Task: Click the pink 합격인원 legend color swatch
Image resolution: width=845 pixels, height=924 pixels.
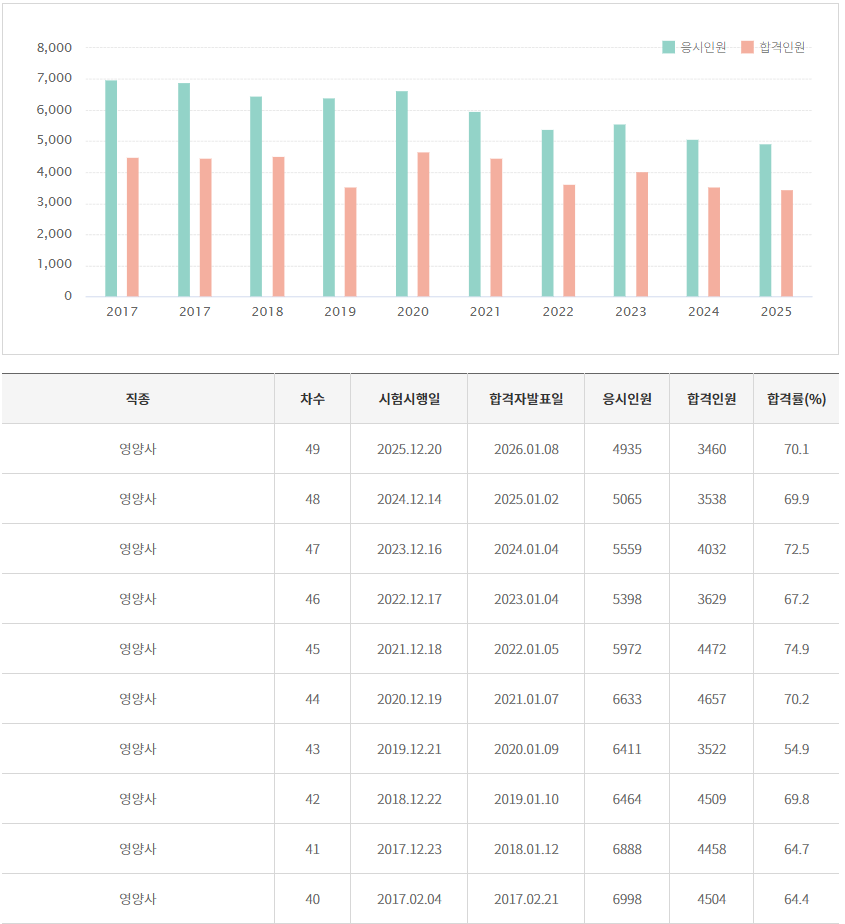Action: (747, 47)
